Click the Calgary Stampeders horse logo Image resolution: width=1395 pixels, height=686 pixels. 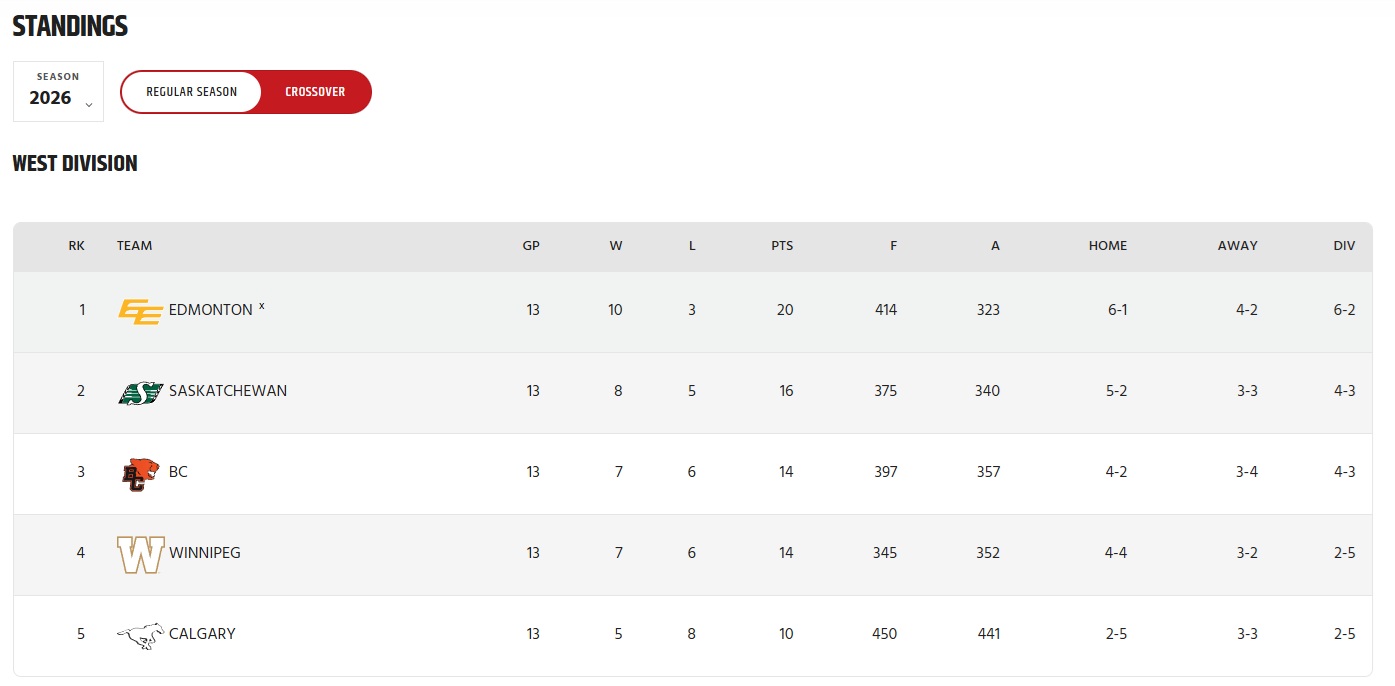pyautogui.click(x=140, y=636)
